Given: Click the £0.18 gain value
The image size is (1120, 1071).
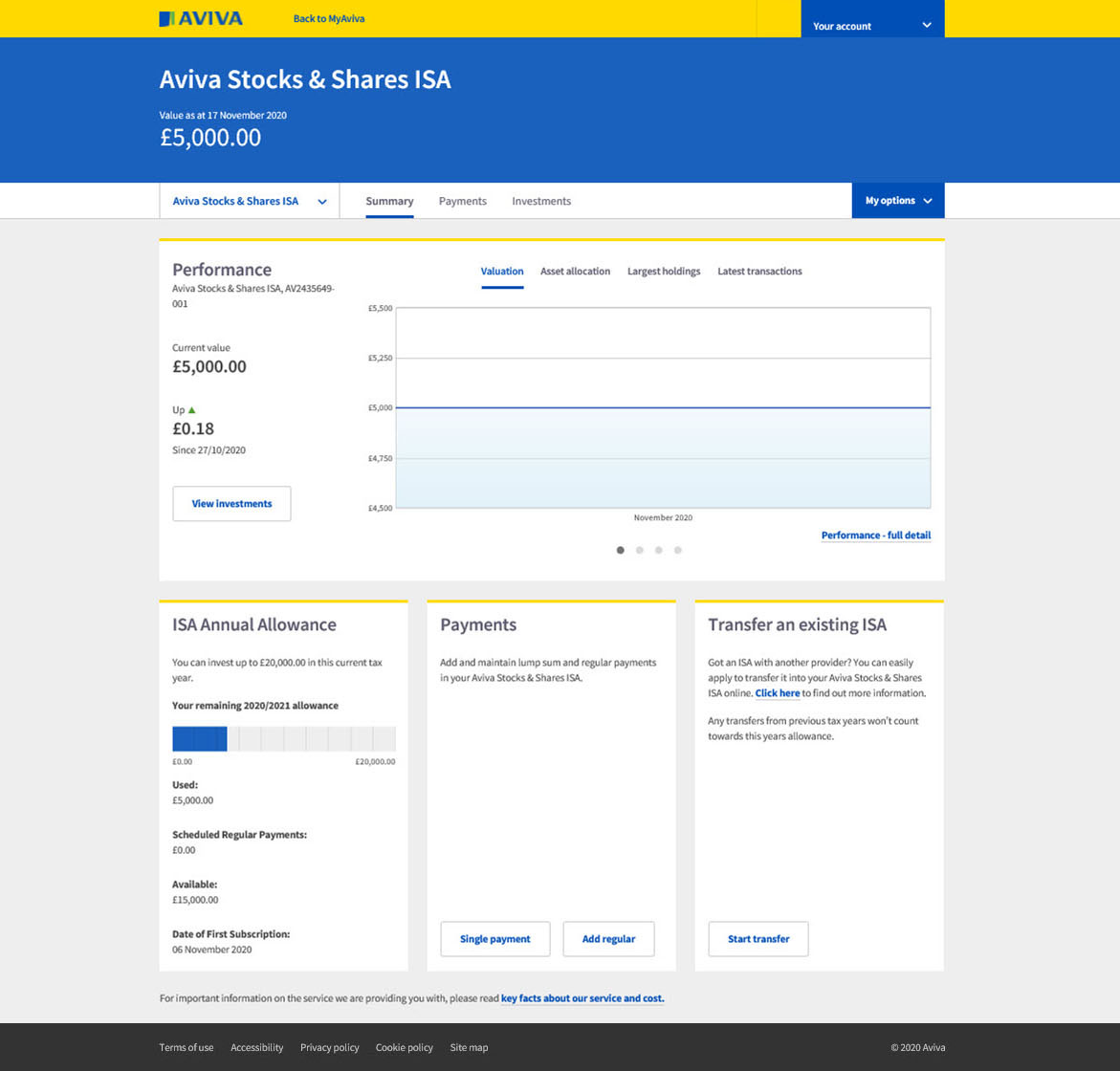Looking at the screenshot, I should 193,429.
